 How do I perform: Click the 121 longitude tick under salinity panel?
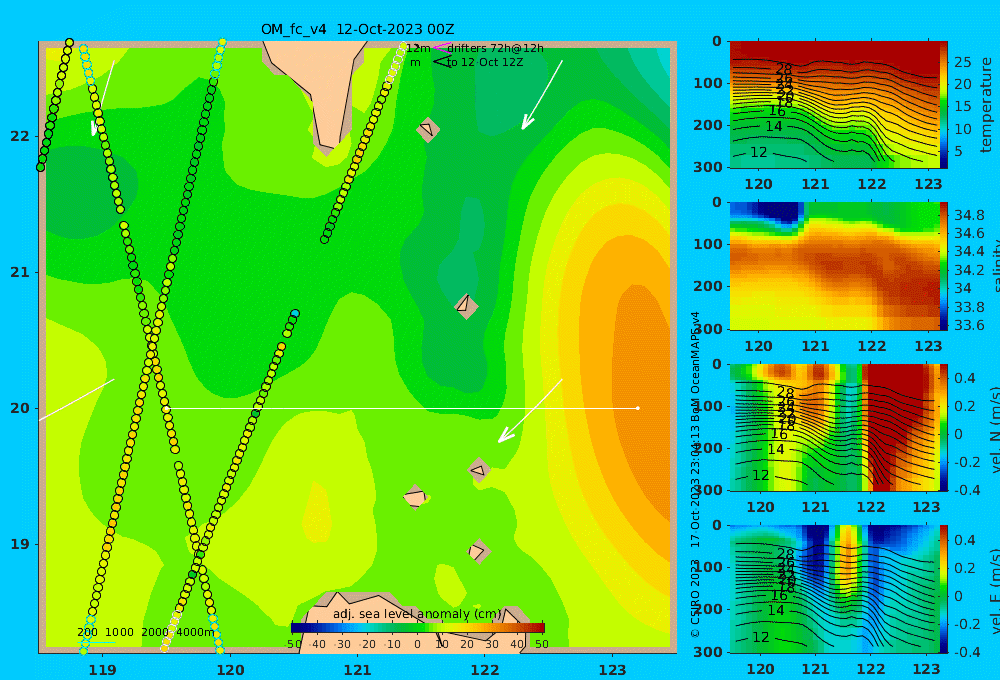[x=815, y=346]
